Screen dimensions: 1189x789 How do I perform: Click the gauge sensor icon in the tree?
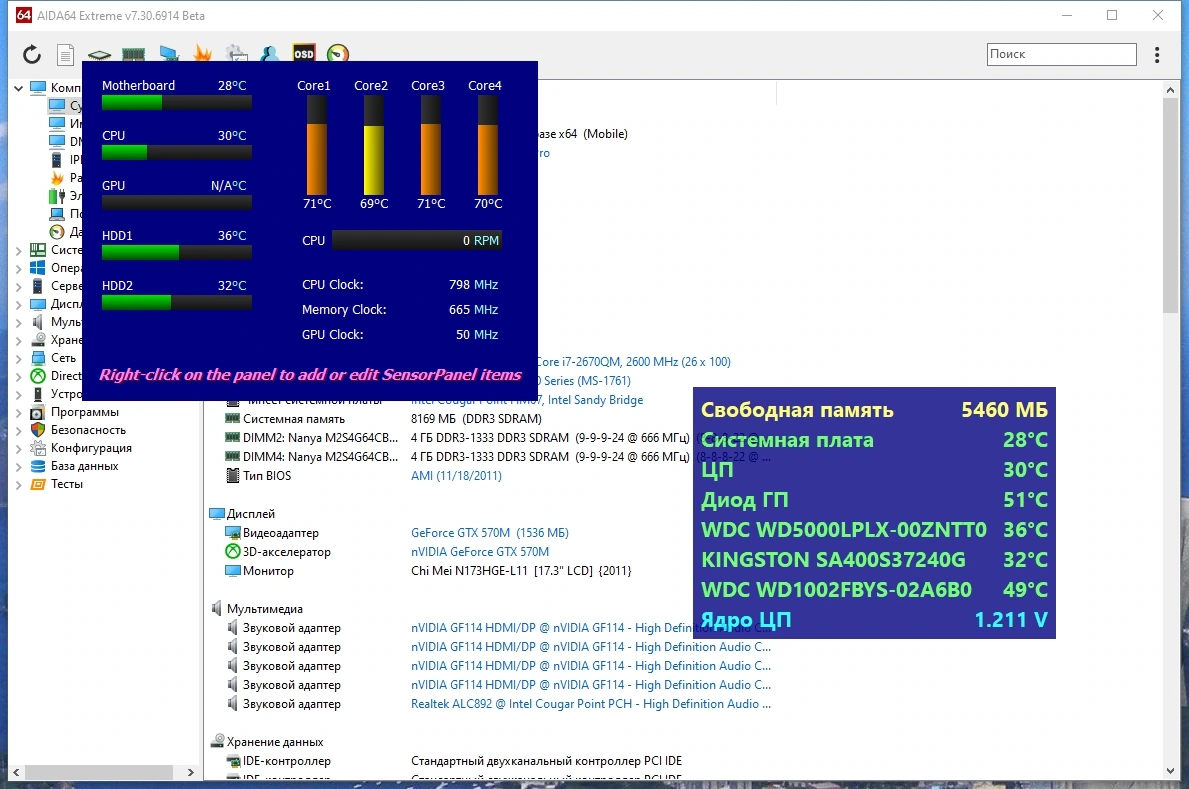(57, 232)
